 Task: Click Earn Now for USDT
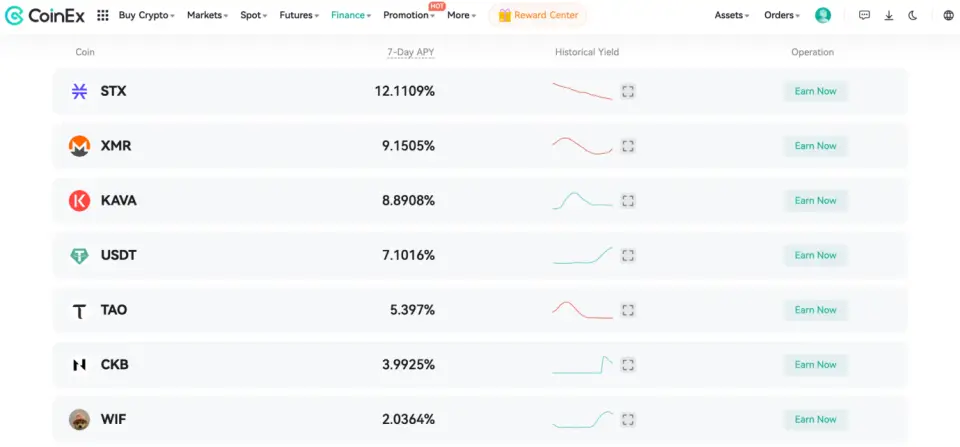point(815,255)
